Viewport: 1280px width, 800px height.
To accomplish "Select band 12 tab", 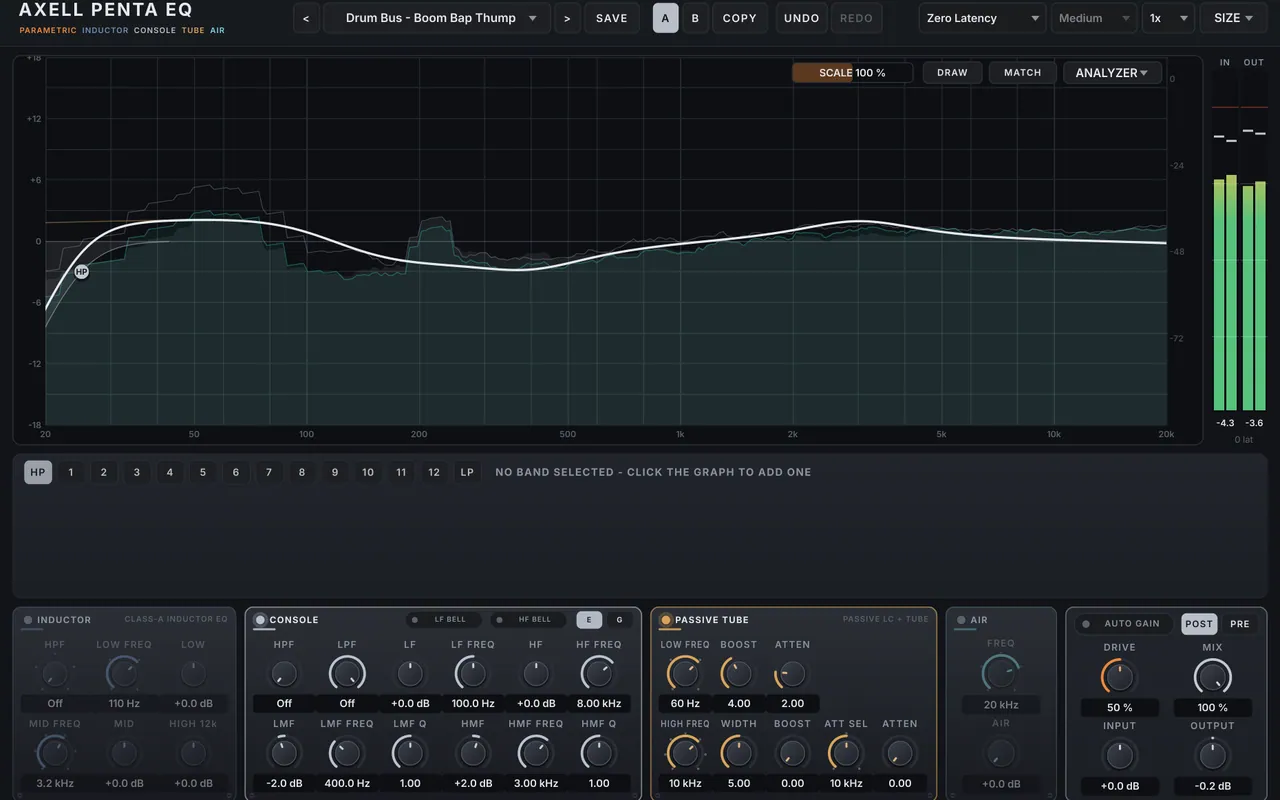I will [x=434, y=472].
